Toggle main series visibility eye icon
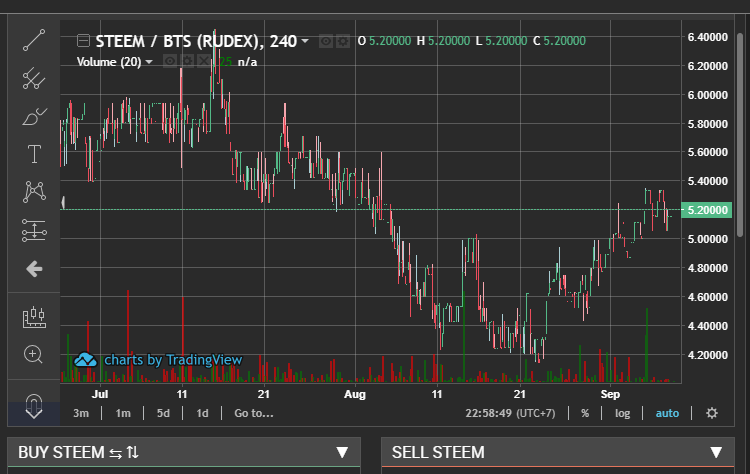This screenshot has height=474, width=750. 326,42
